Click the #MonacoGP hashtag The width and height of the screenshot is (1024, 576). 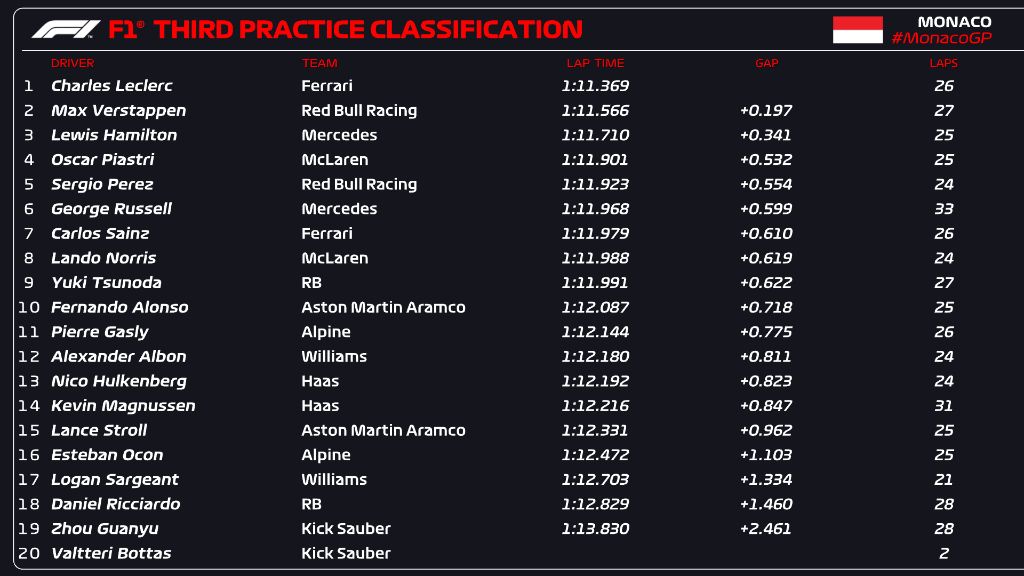pos(941,38)
